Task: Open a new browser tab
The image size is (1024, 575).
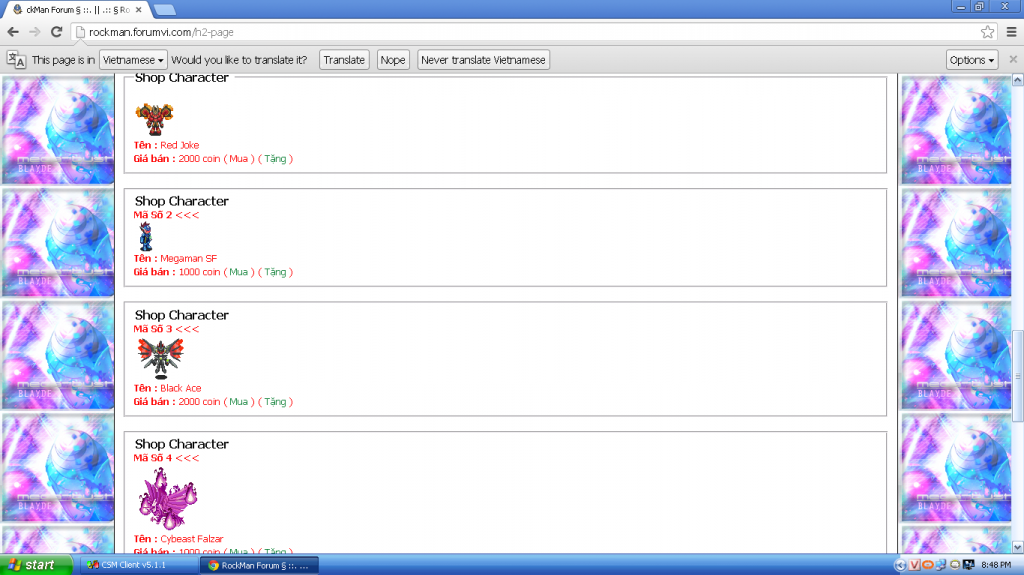Action: coord(165,10)
